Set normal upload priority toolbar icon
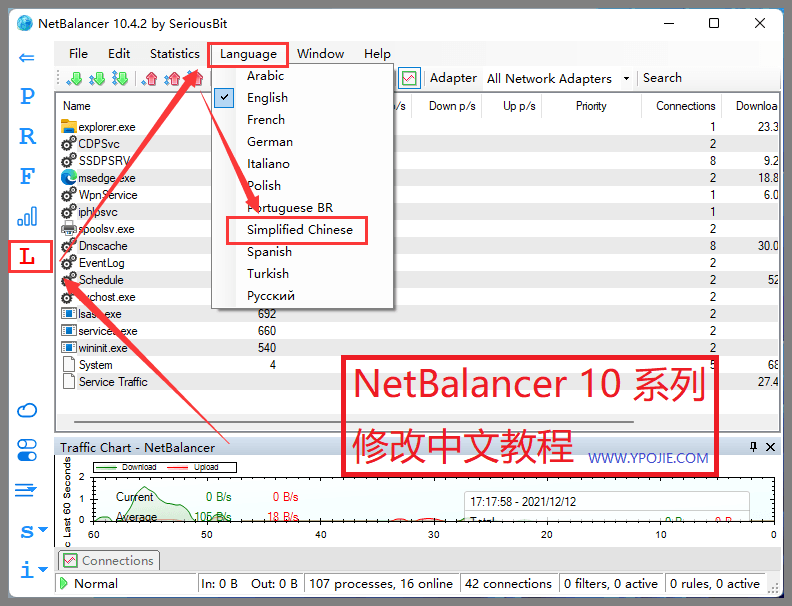 click(172, 78)
